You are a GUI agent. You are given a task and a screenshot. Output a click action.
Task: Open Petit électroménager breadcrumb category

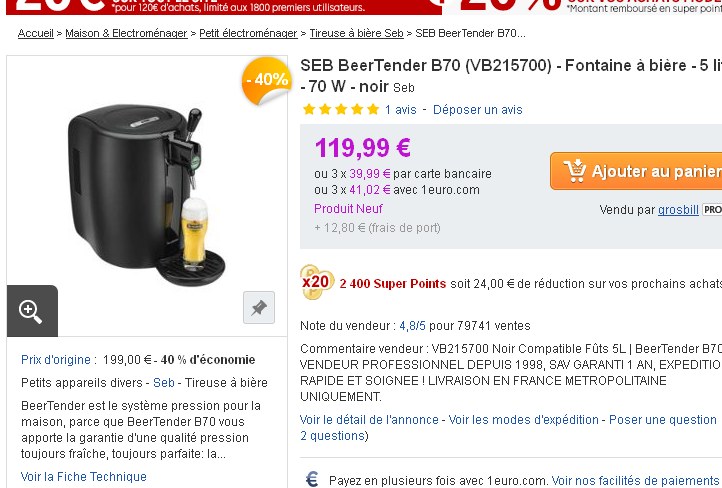tap(248, 33)
